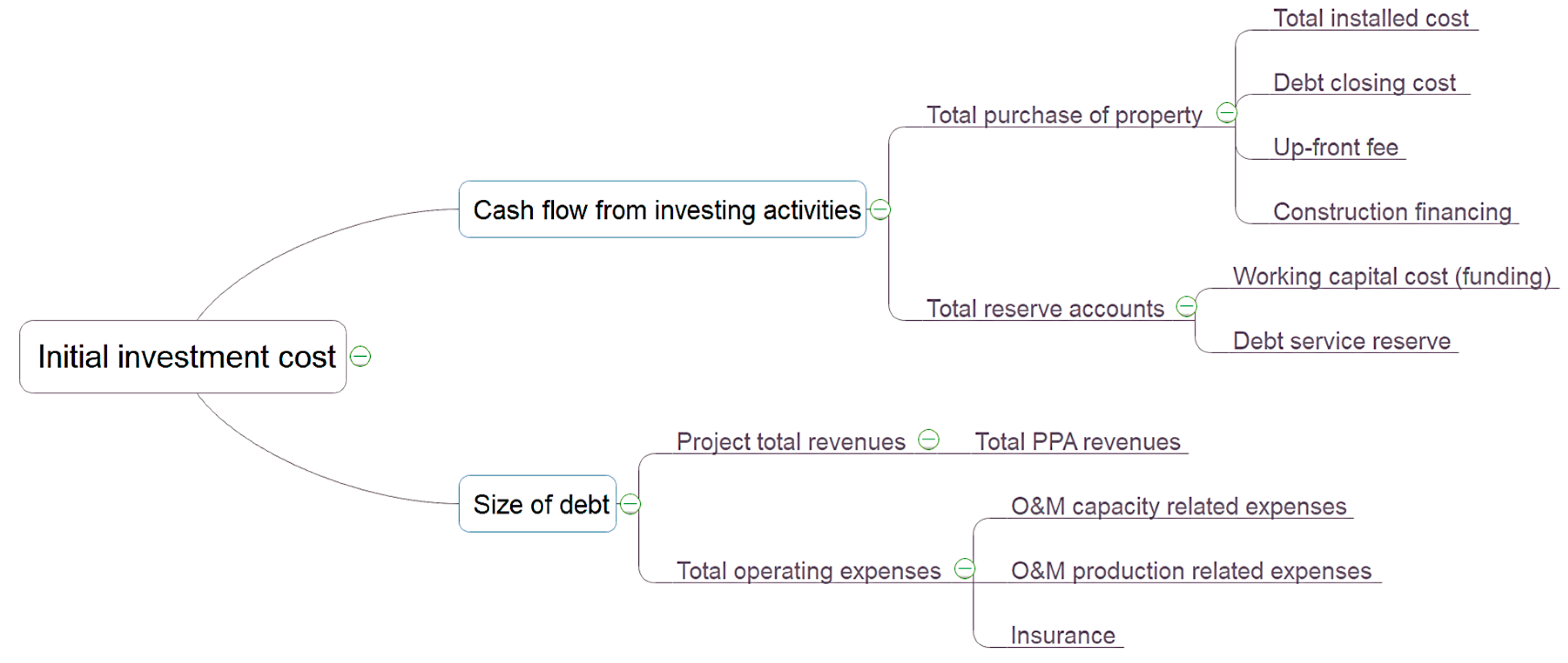Click the Total installed cost leaf
Screen dimensions: 1568x663
[x=1371, y=18]
